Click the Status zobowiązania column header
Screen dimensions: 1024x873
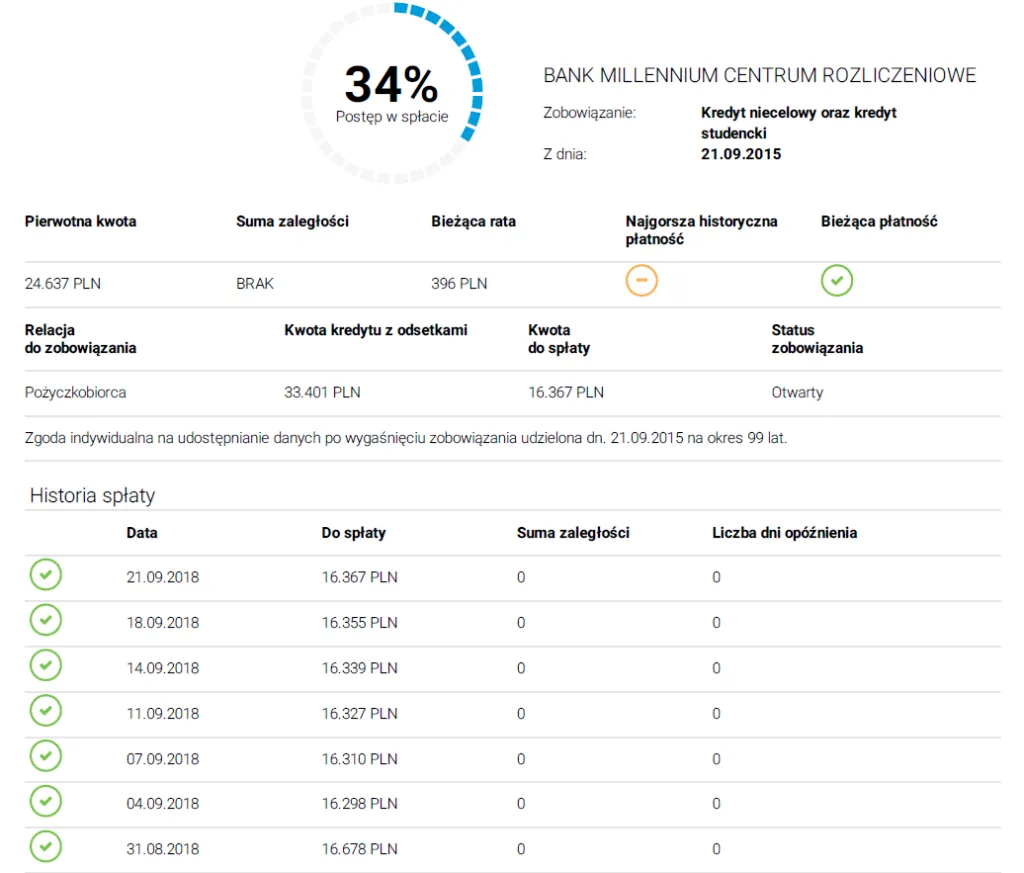coord(817,339)
